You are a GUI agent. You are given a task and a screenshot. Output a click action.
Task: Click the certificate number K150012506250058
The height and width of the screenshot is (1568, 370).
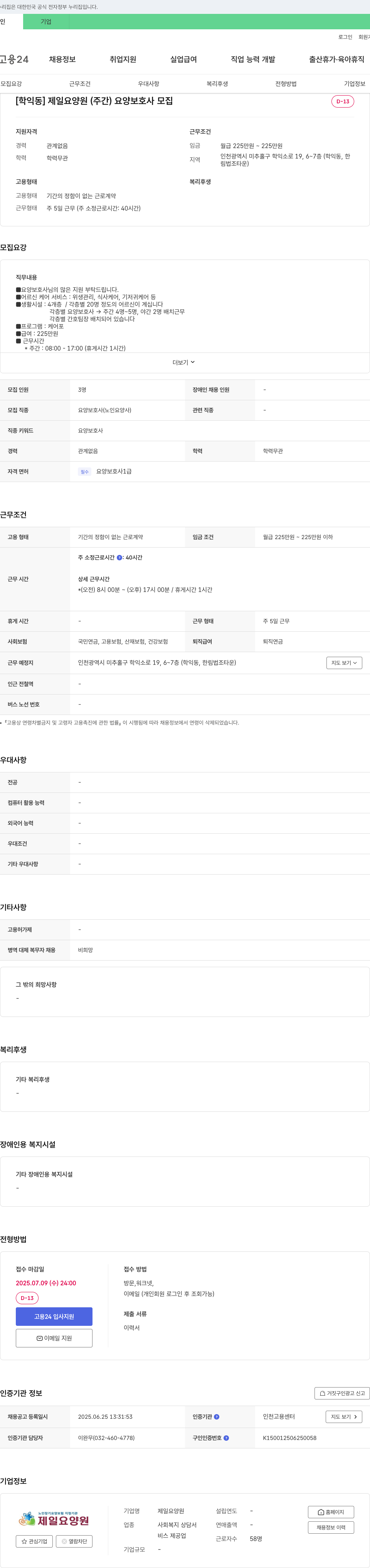tap(290, 1438)
